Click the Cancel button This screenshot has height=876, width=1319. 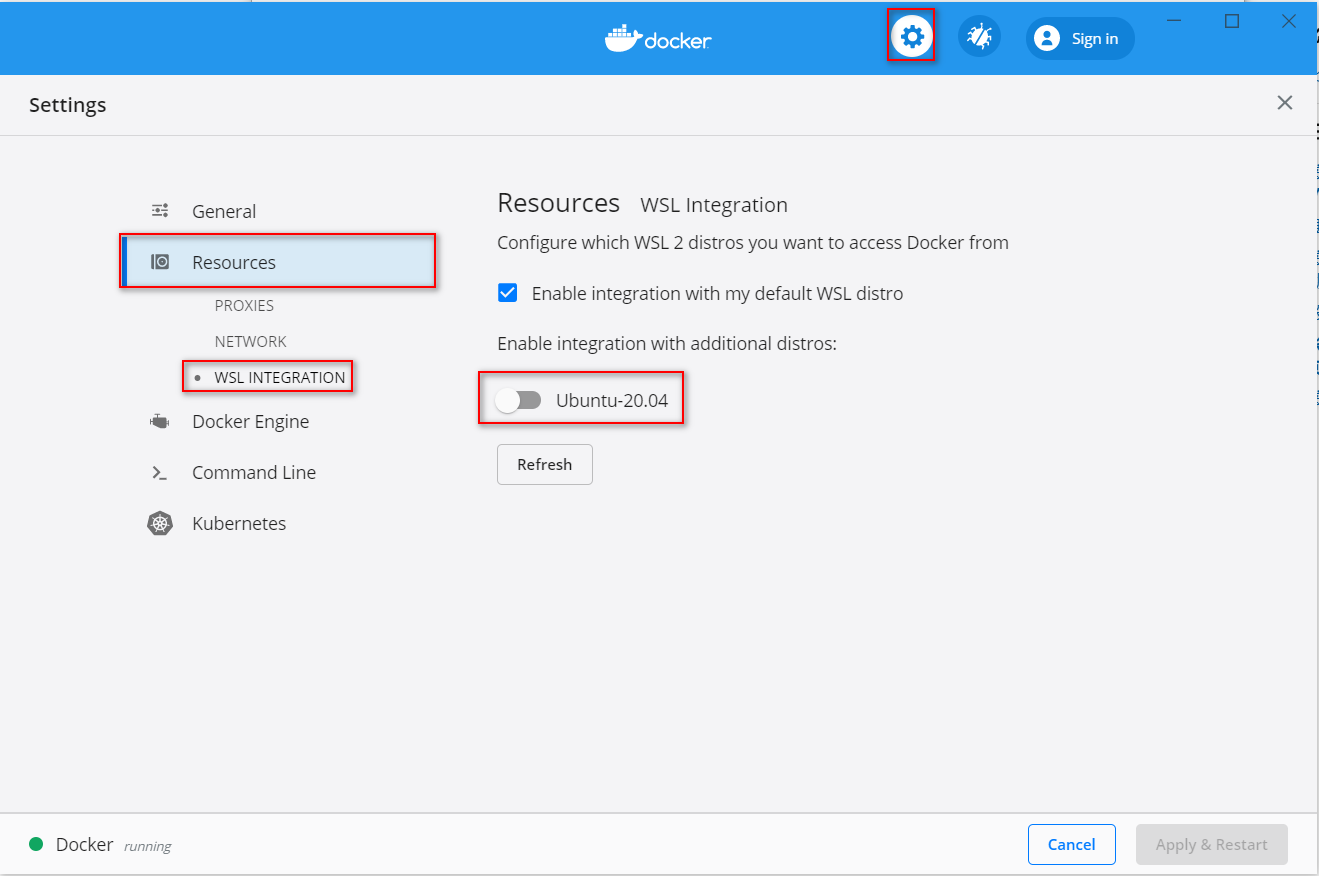click(1072, 844)
